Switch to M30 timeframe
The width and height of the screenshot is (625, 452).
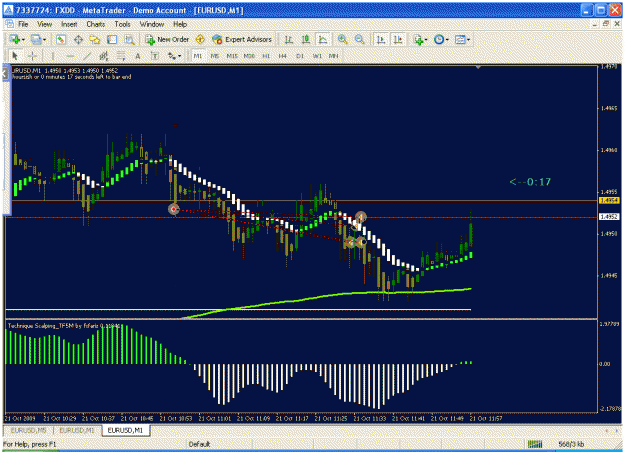tap(249, 56)
